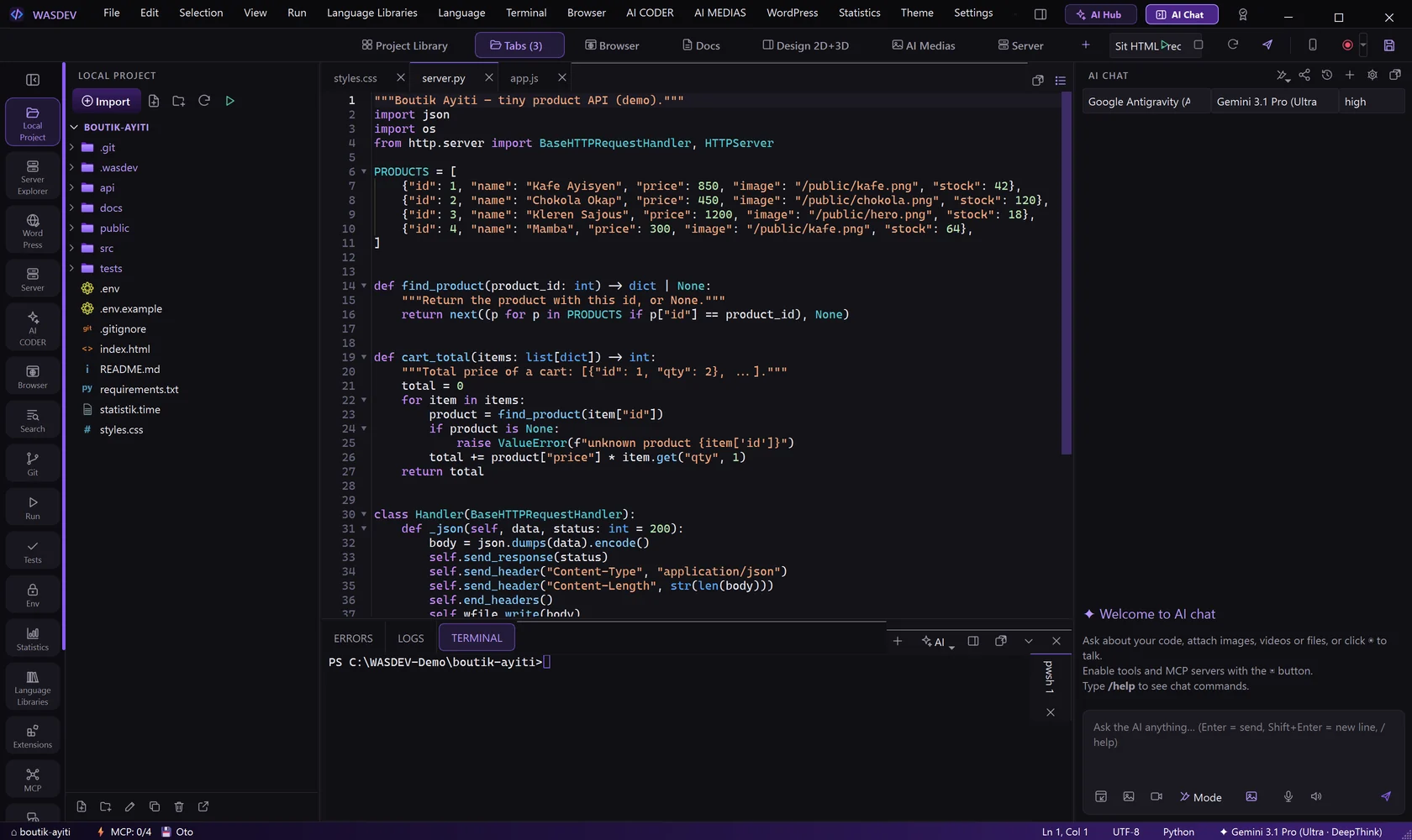This screenshot has height=840, width=1412.
Task: Open the Git sidebar panel
Action: (33, 464)
